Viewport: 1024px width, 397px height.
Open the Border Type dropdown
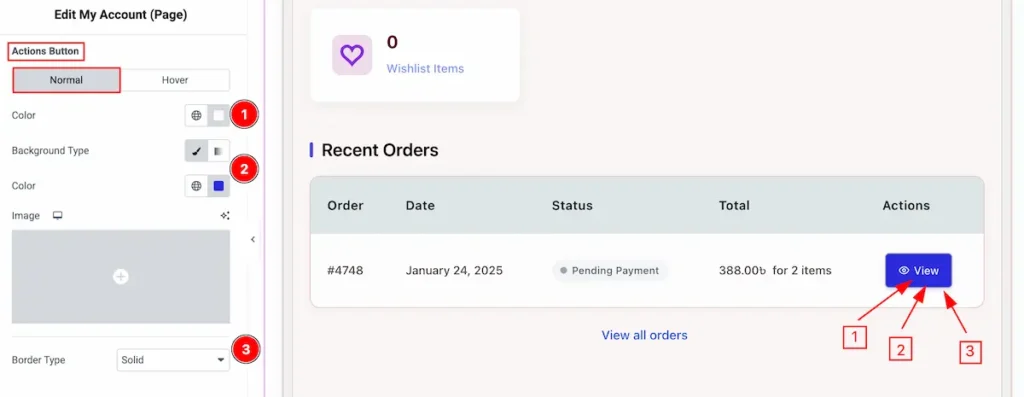[x=173, y=360]
